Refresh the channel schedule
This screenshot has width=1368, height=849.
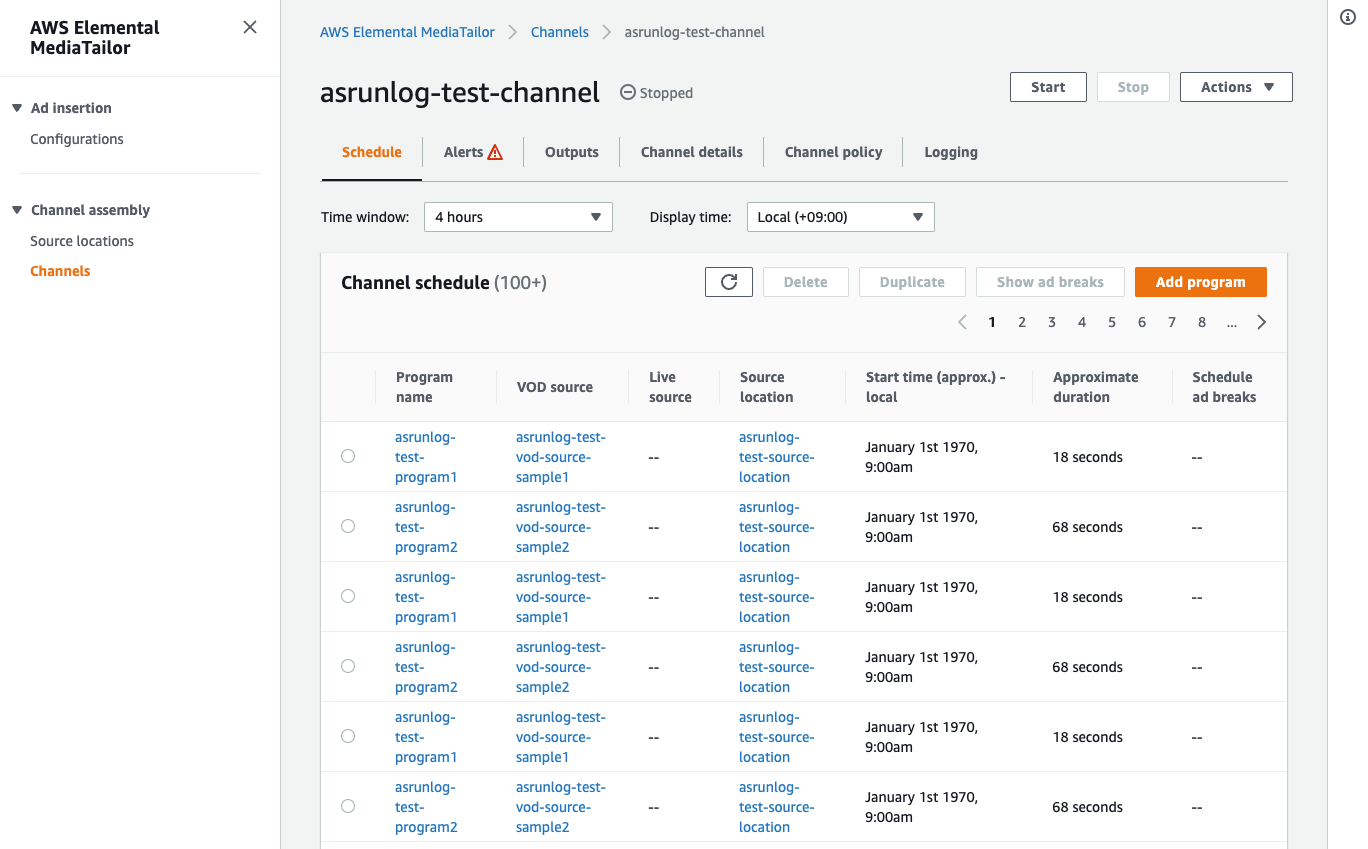(729, 282)
